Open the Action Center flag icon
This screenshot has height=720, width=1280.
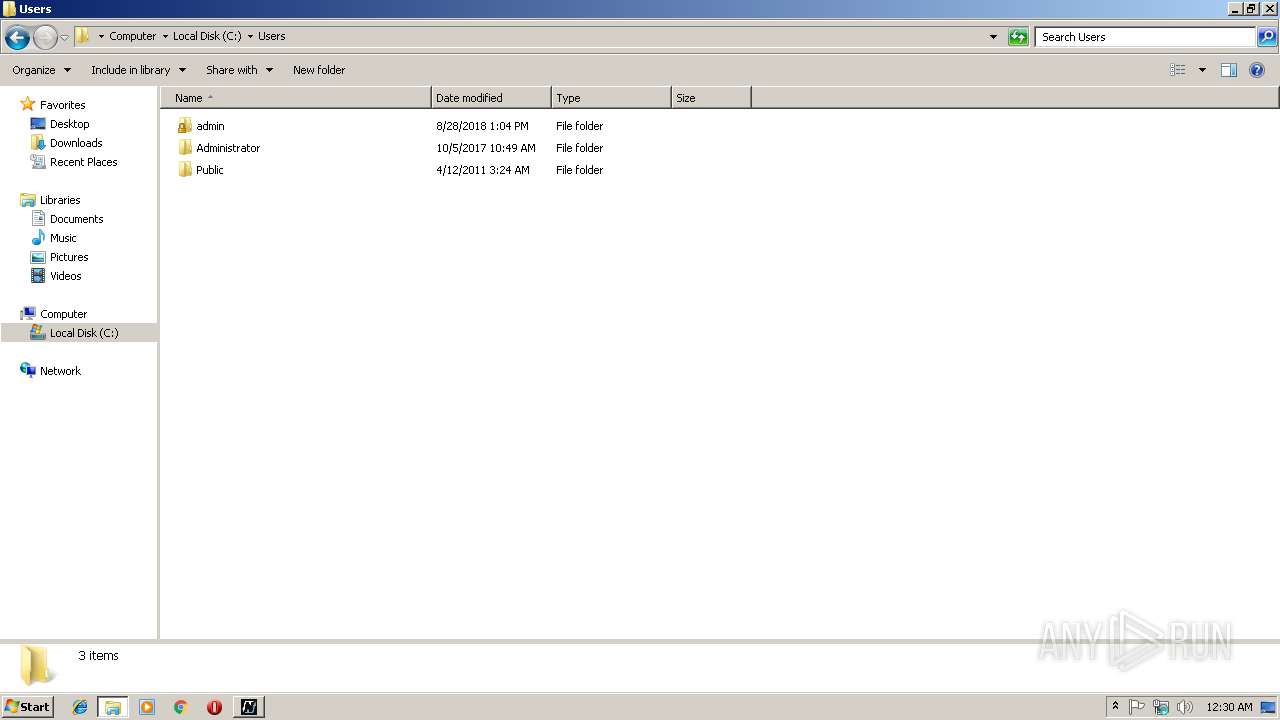pyautogui.click(x=1137, y=707)
